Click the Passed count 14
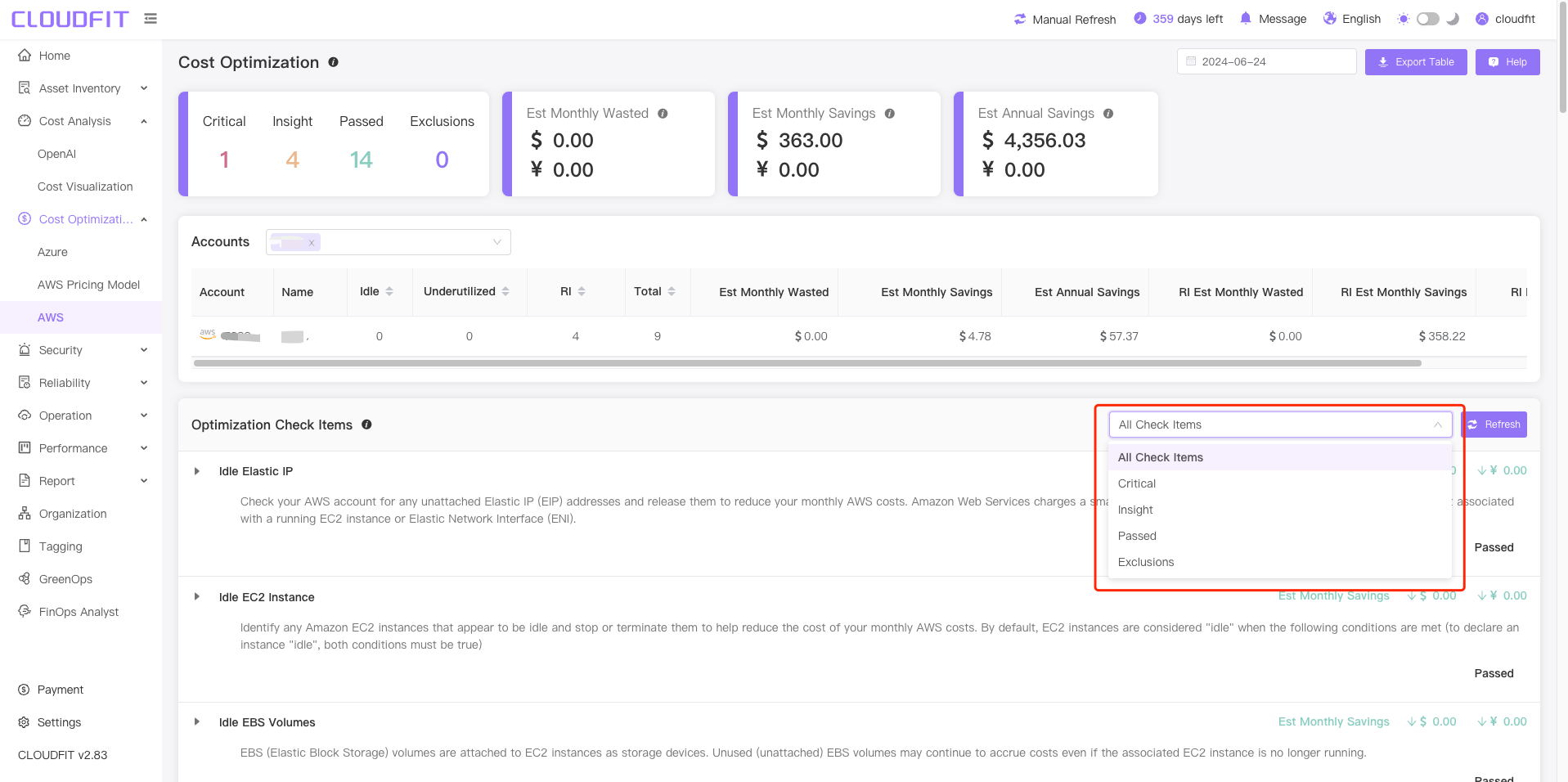The image size is (1568, 782). click(361, 160)
